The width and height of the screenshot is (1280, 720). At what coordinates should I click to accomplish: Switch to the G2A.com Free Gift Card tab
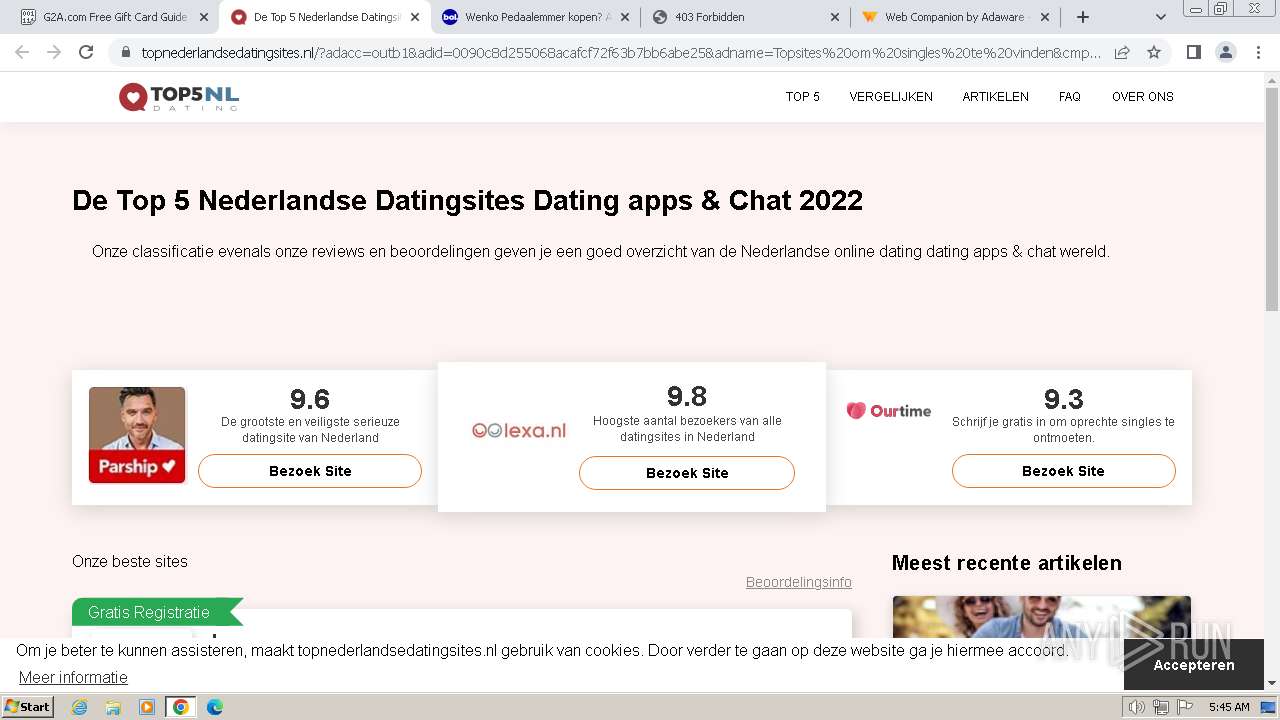pyautogui.click(x=115, y=17)
